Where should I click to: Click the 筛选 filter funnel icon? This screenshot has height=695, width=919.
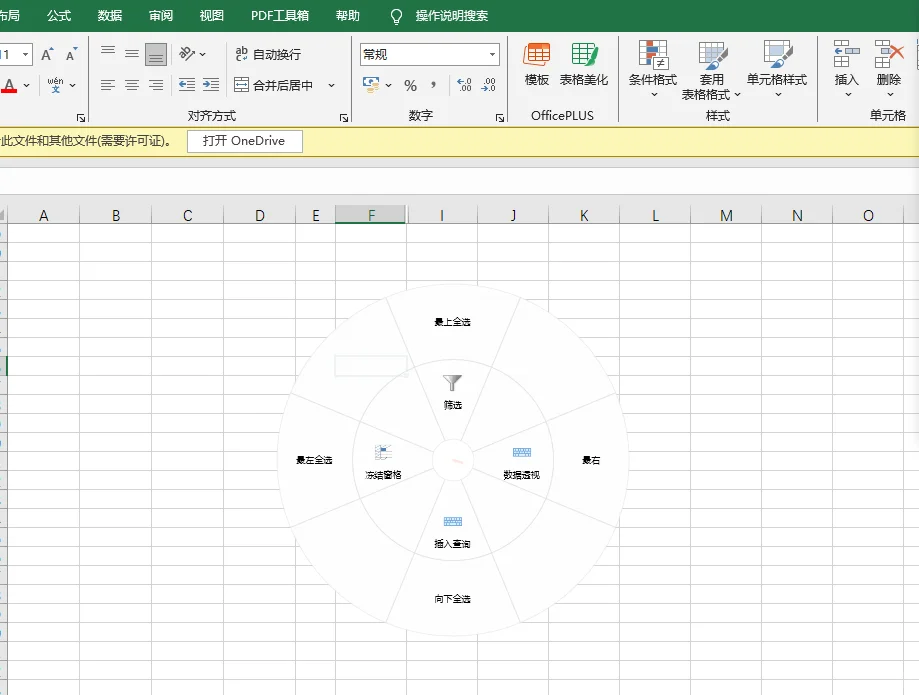(452, 383)
